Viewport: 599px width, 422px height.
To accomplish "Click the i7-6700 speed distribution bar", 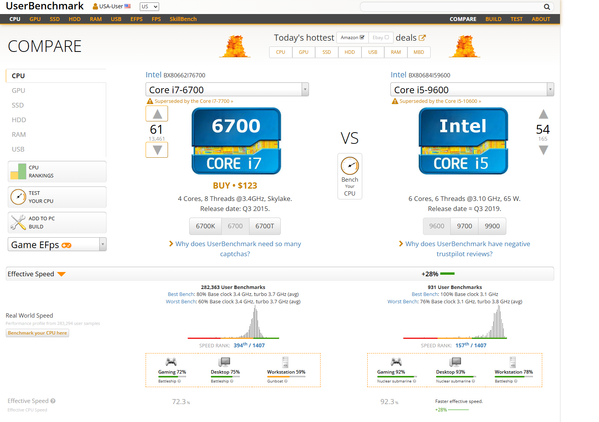I will (x=233, y=338).
